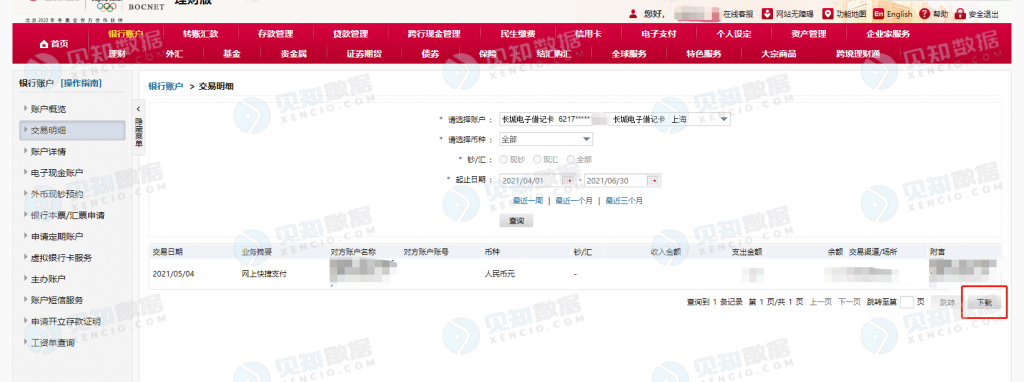This screenshot has width=1024, height=382.
Task: Click the 下载 download button
Action: [x=984, y=302]
